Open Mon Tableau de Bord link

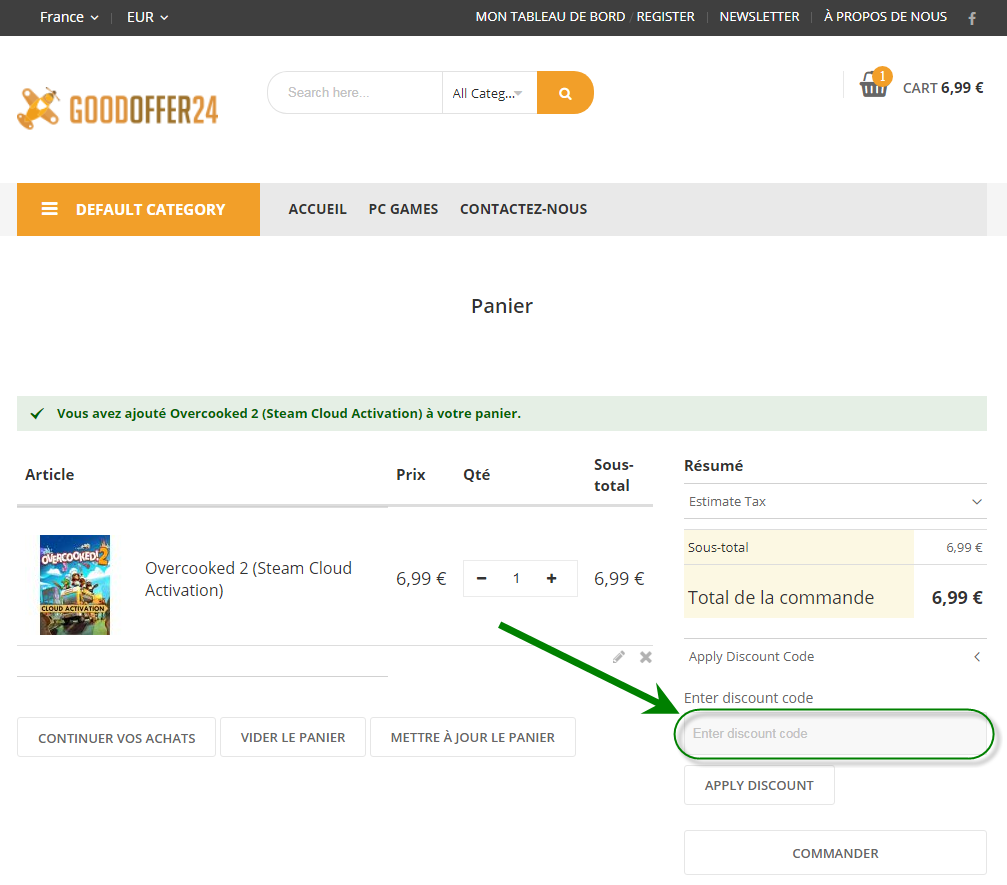[x=550, y=17]
